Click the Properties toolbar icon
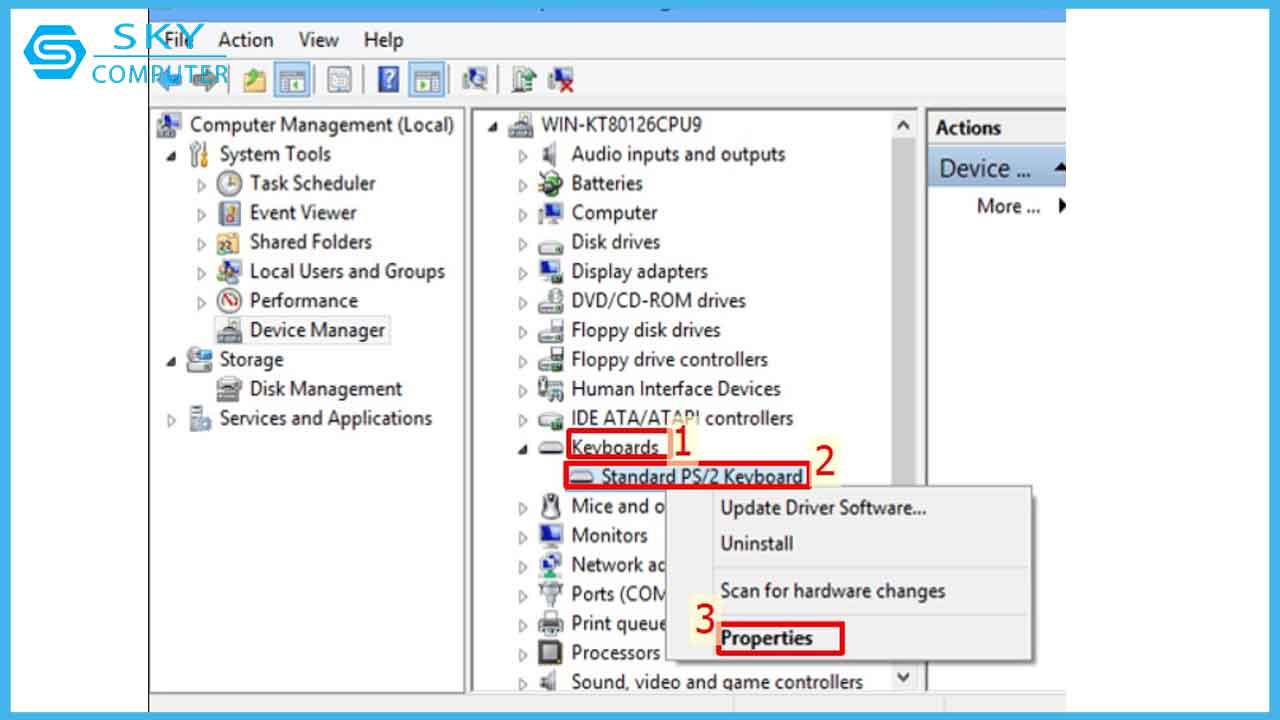 point(339,80)
